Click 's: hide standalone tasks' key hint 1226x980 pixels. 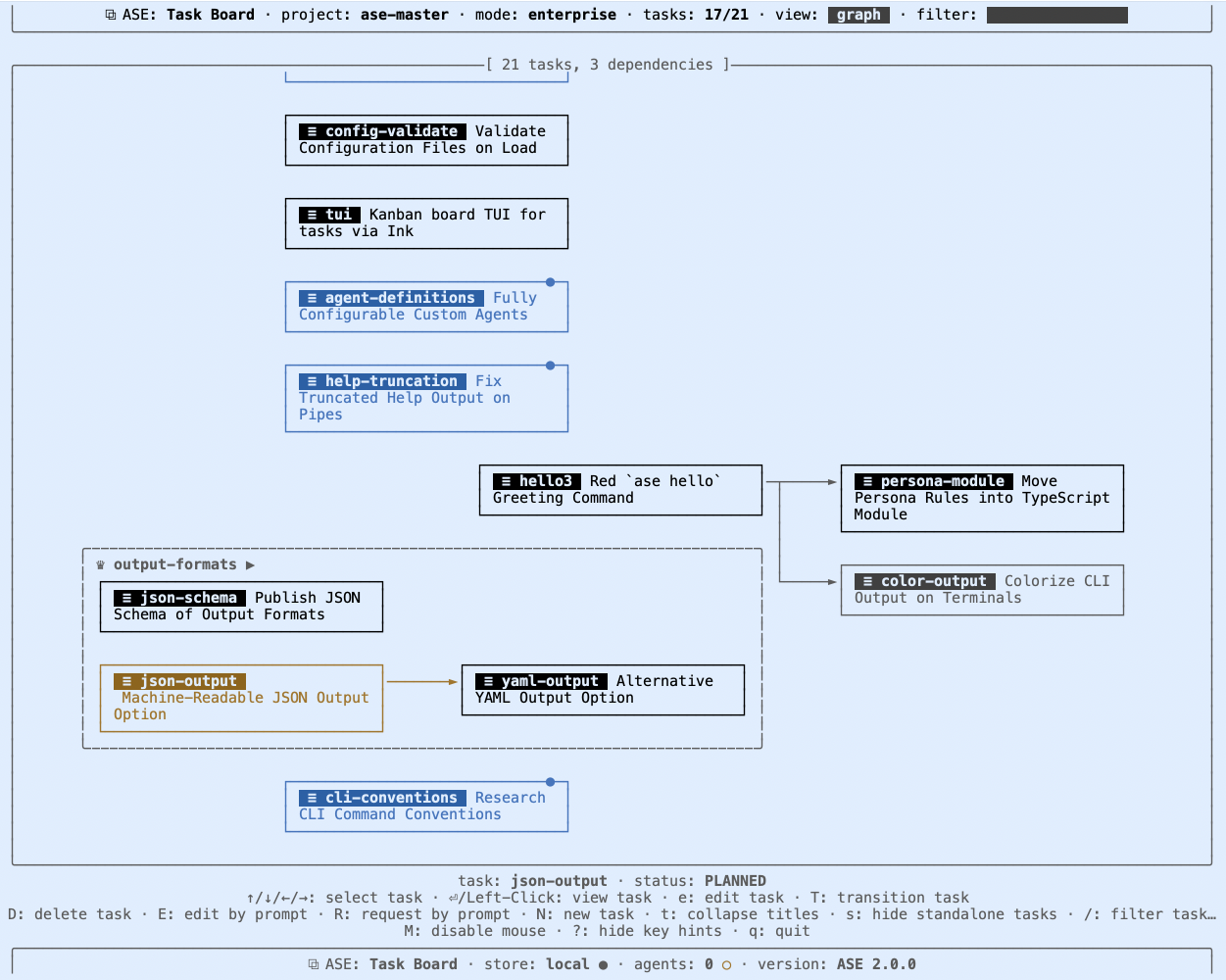[952, 914]
